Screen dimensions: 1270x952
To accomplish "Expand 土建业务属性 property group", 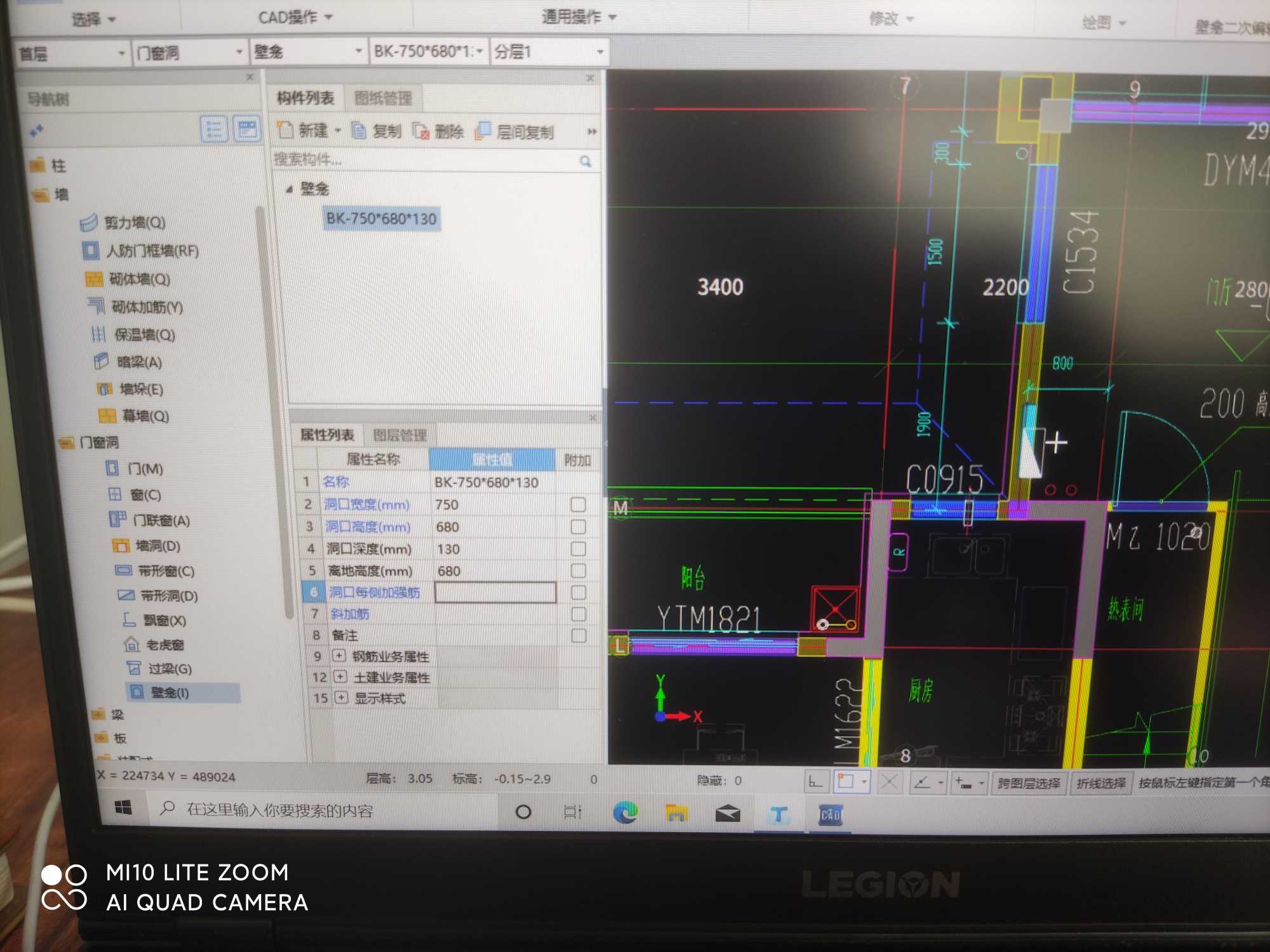I will pos(341,677).
